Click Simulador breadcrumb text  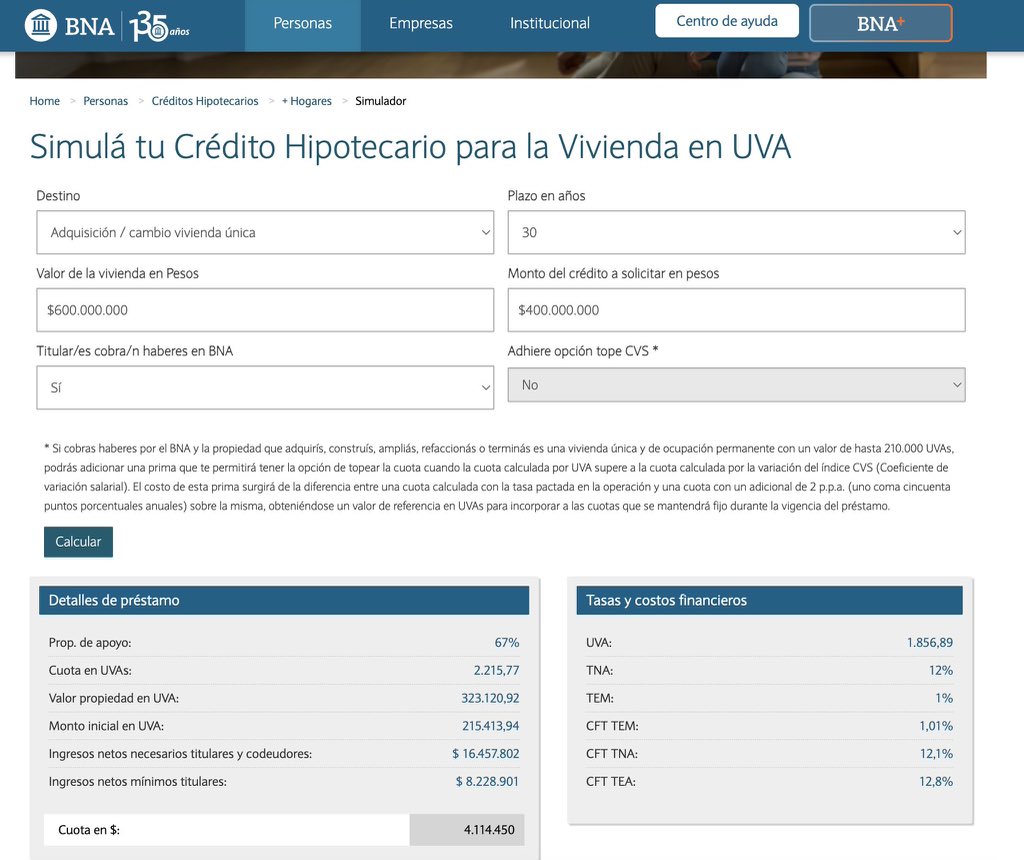(381, 101)
